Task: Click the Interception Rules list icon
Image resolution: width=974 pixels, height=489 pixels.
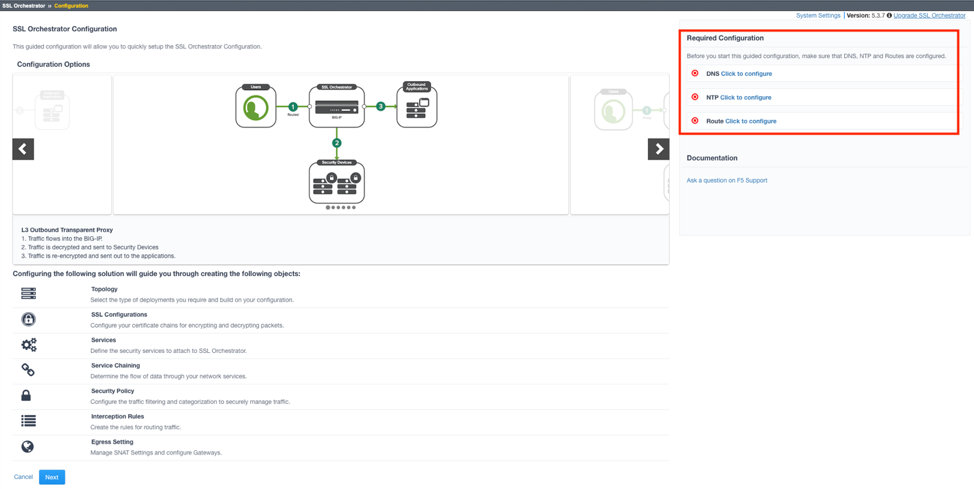Action: pos(28,421)
